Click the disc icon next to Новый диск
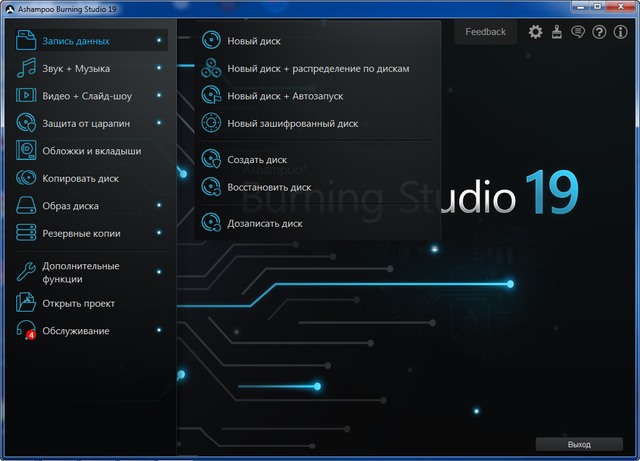Image resolution: width=640 pixels, height=461 pixels. pyautogui.click(x=211, y=40)
